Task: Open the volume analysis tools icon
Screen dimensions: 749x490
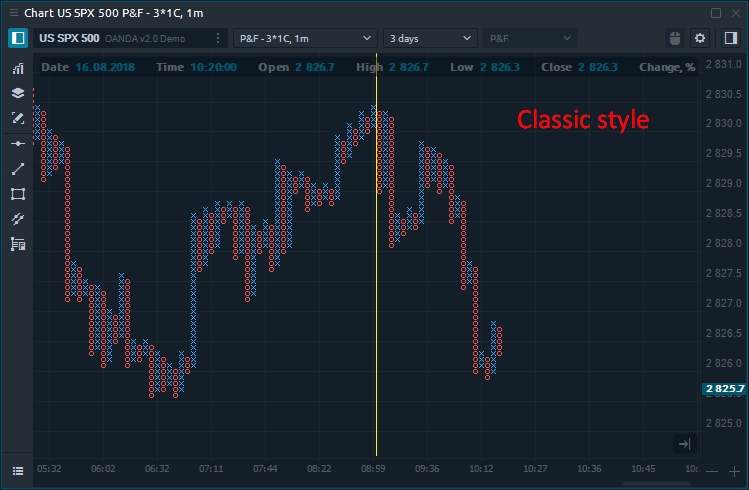Action: point(18,244)
